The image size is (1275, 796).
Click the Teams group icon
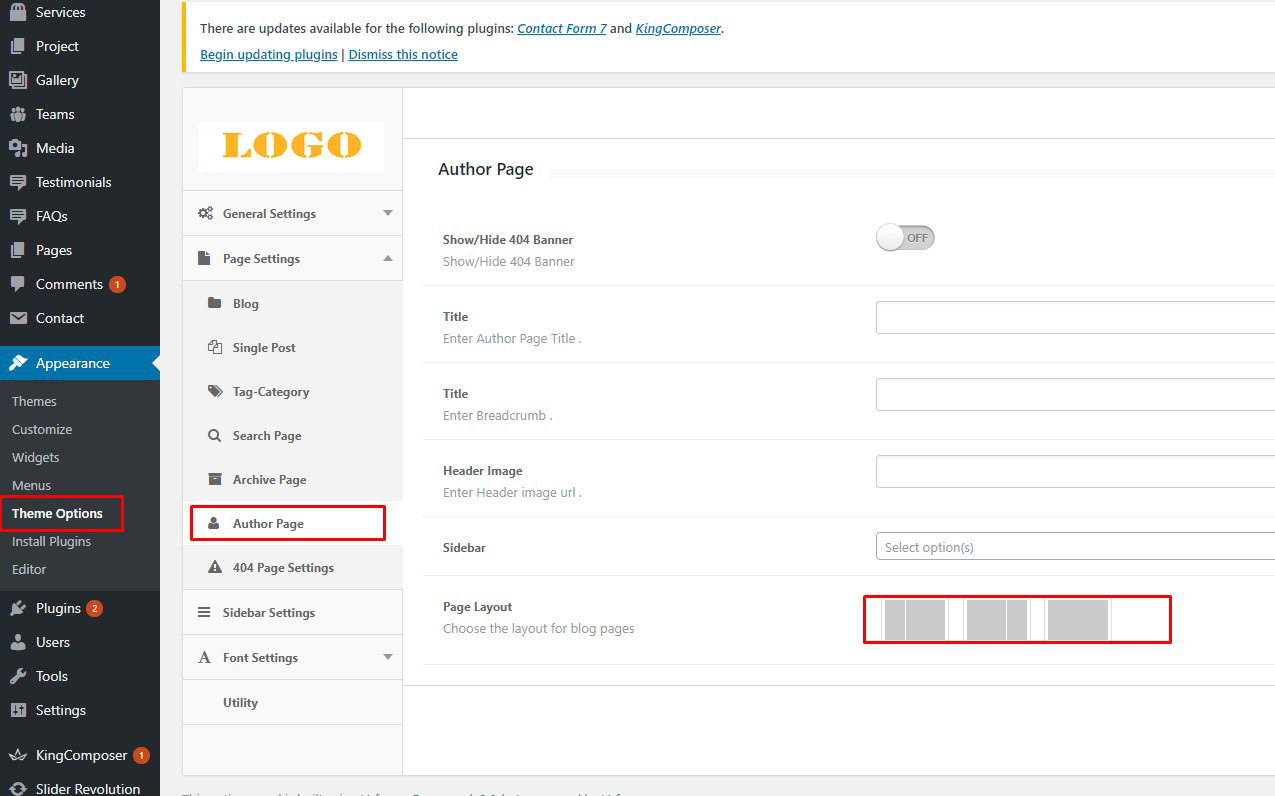click(x=17, y=114)
